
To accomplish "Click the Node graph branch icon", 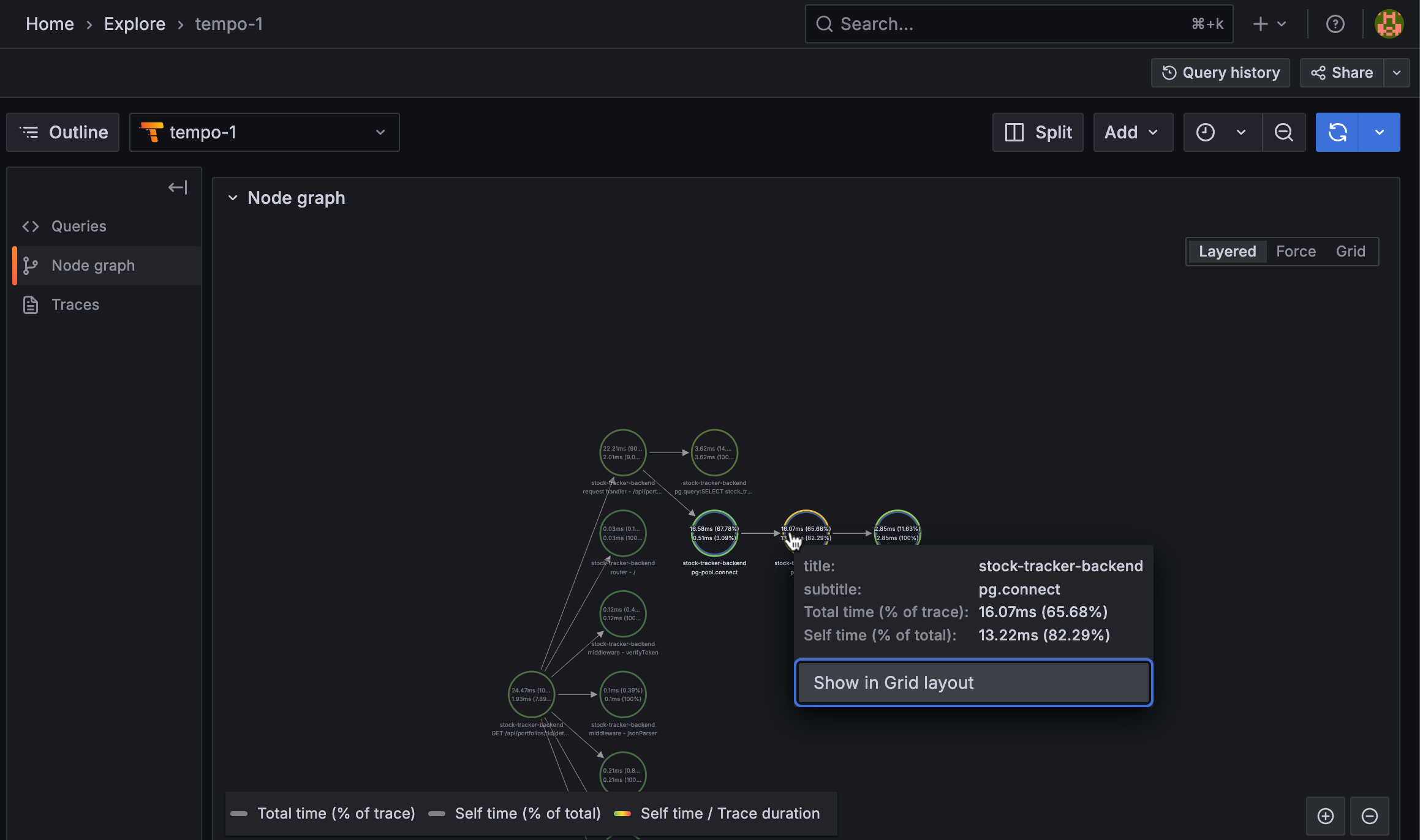I will (31, 266).
